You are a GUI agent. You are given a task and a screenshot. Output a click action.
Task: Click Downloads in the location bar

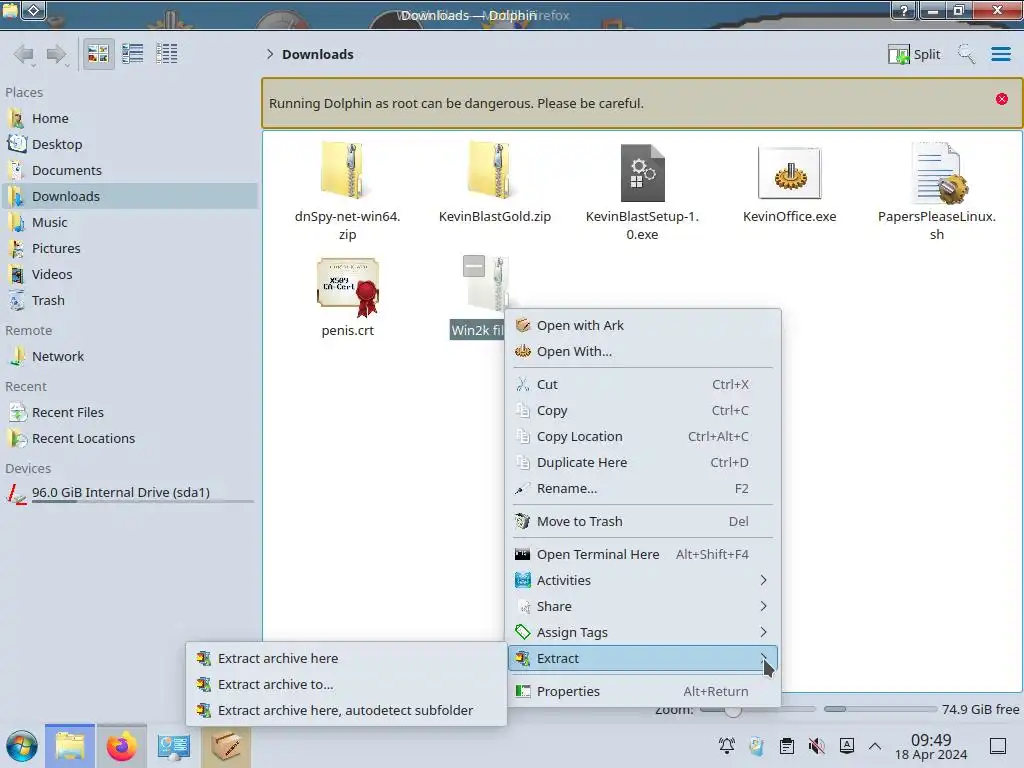(x=318, y=54)
